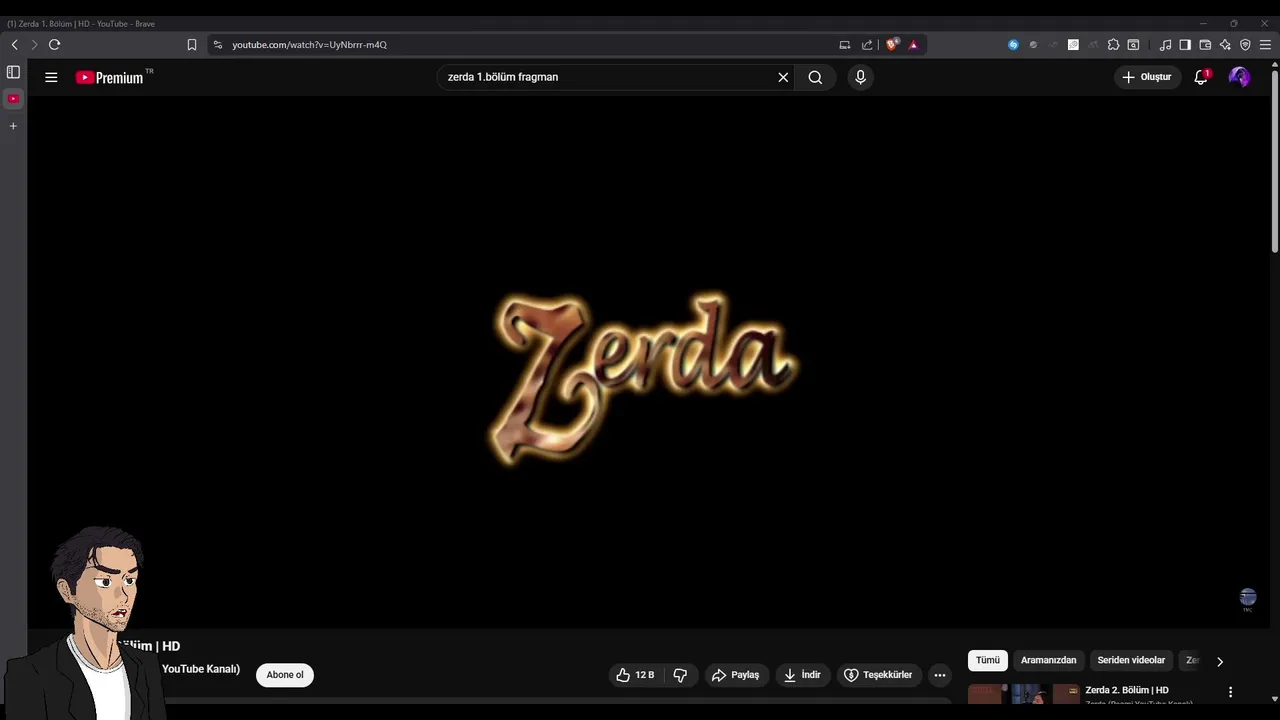Viewport: 1280px width, 720px height.
Task: Open Zerda 2. Bölüm | HD video link
Action: (x=1127, y=690)
